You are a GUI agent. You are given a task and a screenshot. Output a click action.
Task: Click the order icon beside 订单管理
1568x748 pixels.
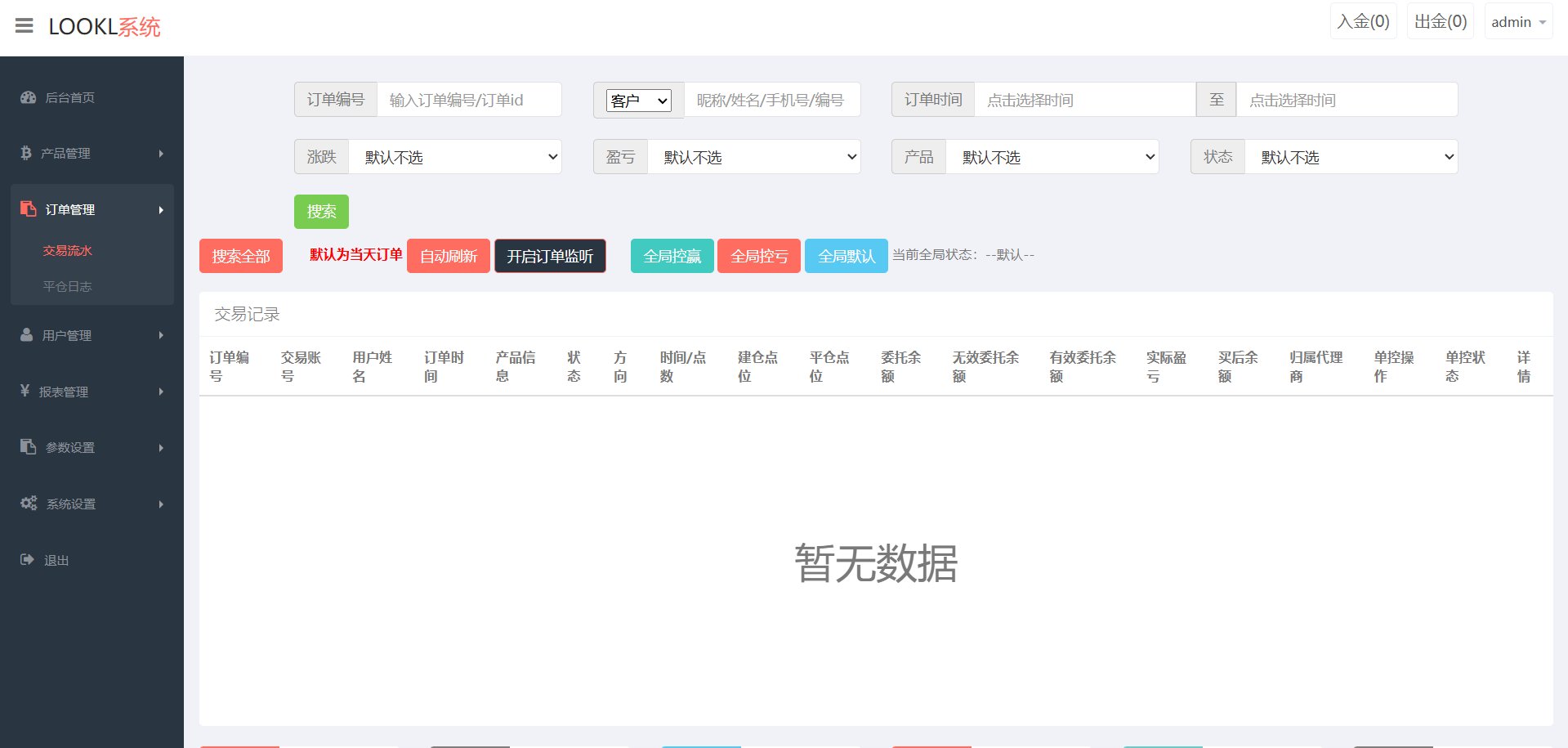[x=29, y=209]
